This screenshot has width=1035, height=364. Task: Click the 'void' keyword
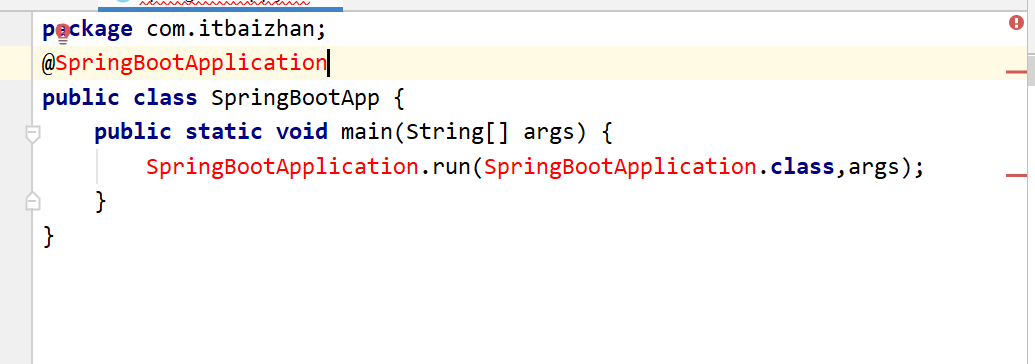point(302,132)
